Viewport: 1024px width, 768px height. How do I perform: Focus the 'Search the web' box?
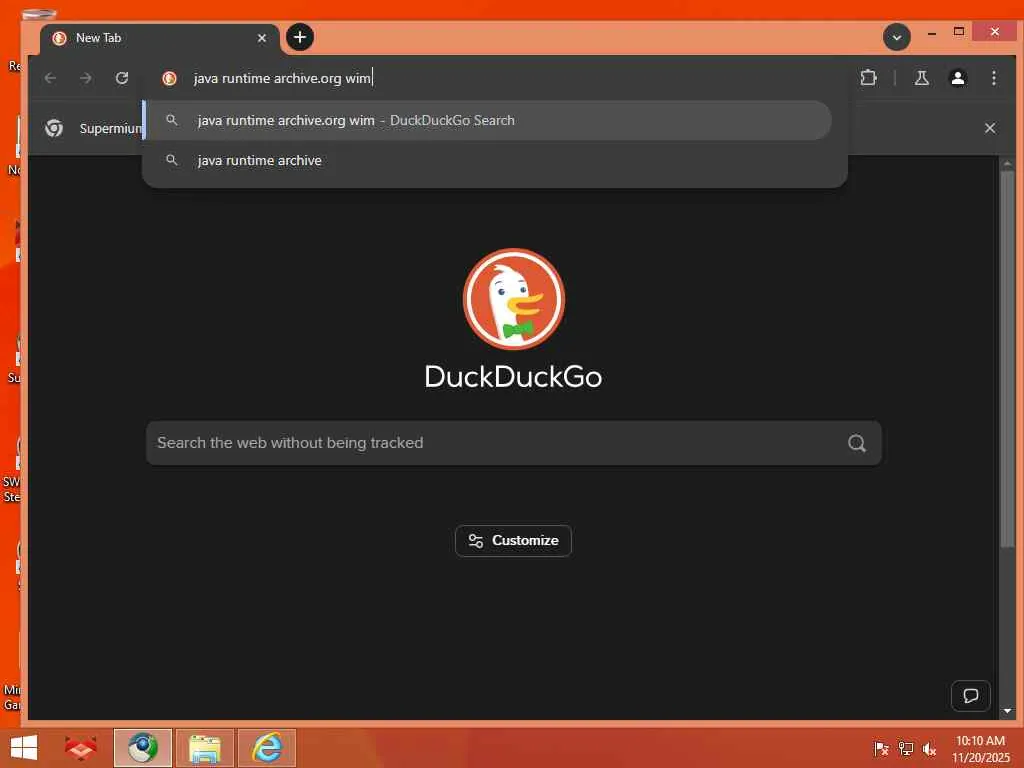click(513, 443)
